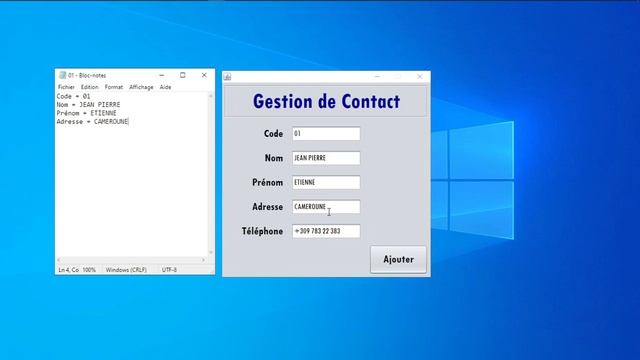
Task: Click the Bloc-notes vertical scrollbar
Action: click(x=211, y=174)
